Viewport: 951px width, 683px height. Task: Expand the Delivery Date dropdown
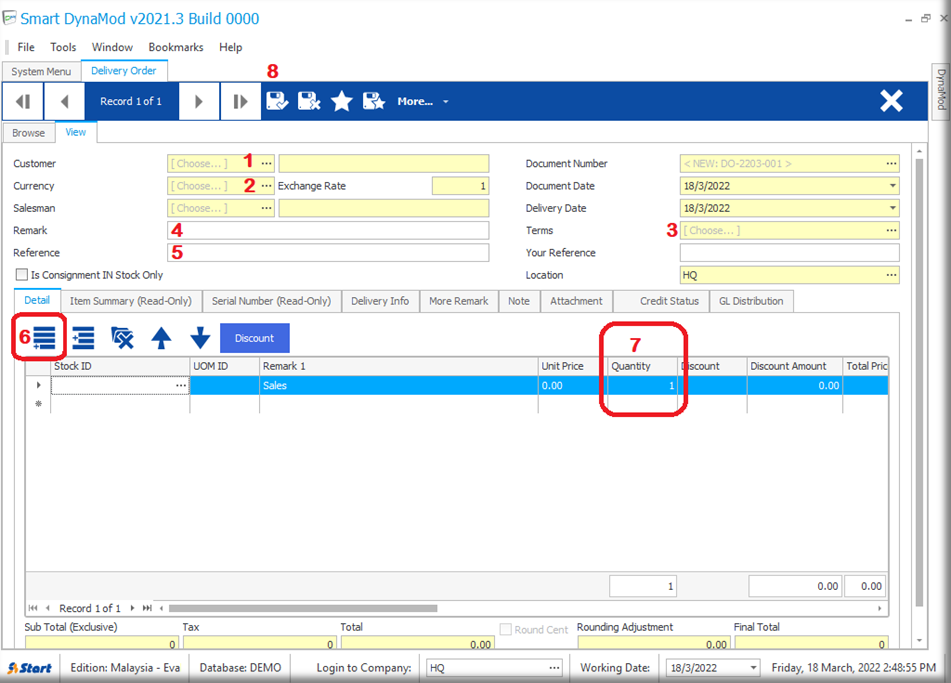(x=891, y=208)
